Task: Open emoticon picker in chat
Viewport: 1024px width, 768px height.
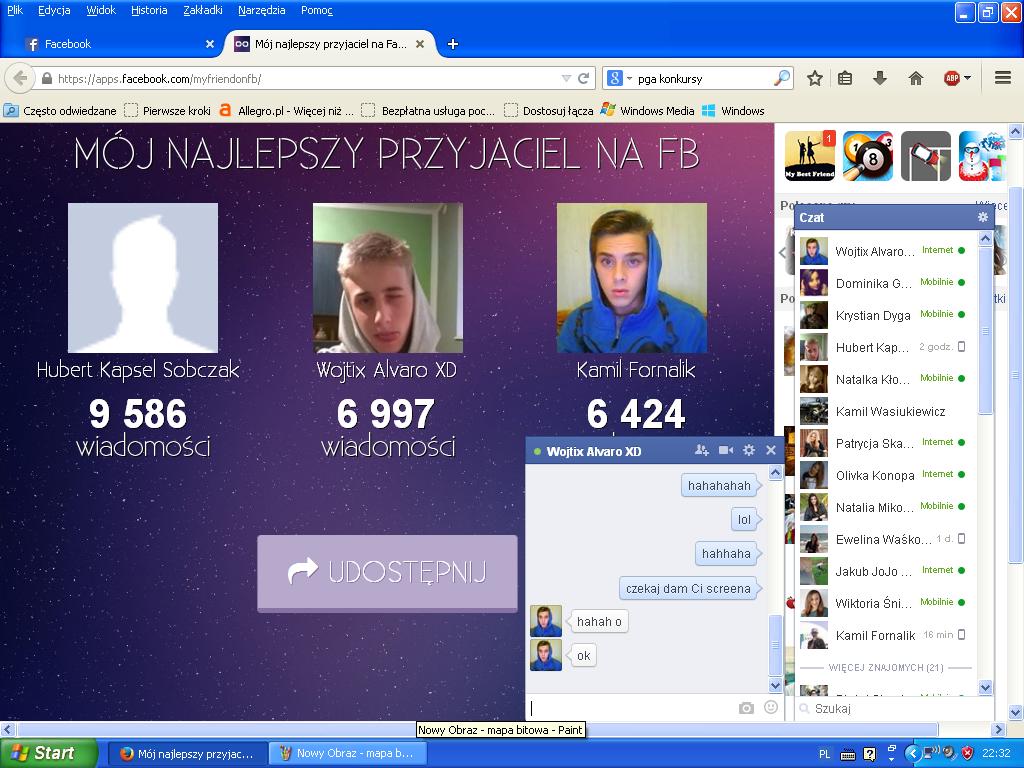Action: click(771, 708)
